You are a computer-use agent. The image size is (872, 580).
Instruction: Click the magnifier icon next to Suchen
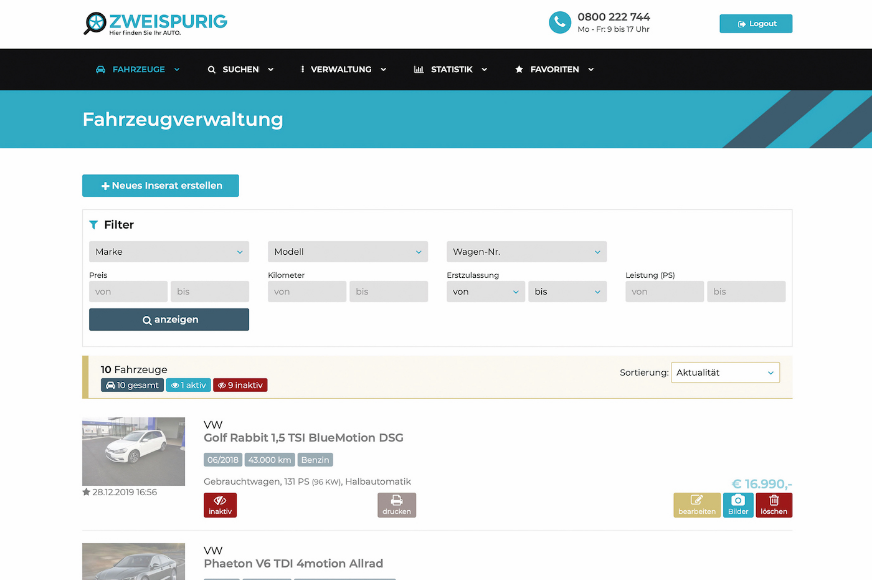pos(211,70)
